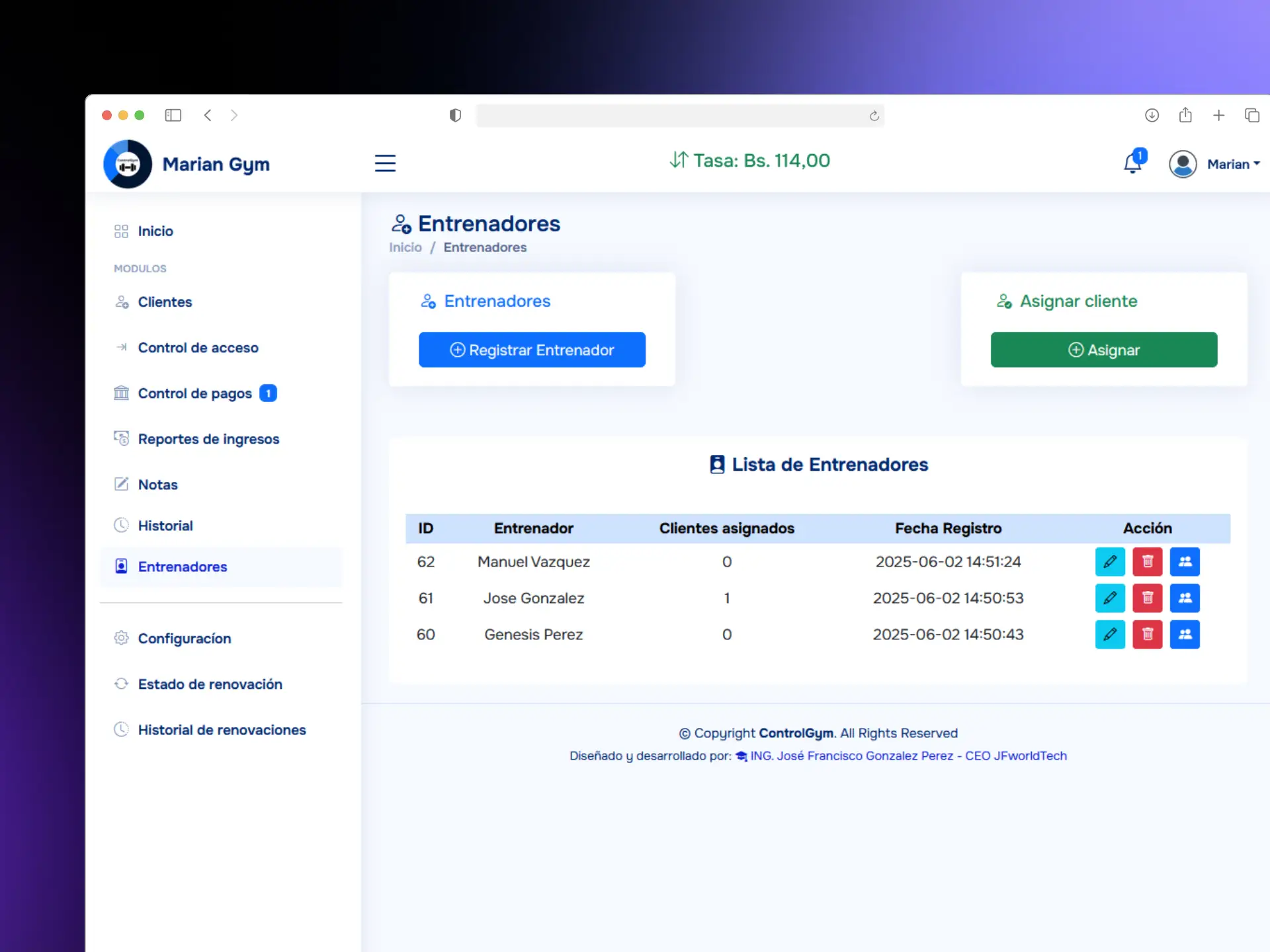Click browser forward arrow
Image resolution: width=1270 pixels, height=952 pixels.
pyautogui.click(x=234, y=115)
